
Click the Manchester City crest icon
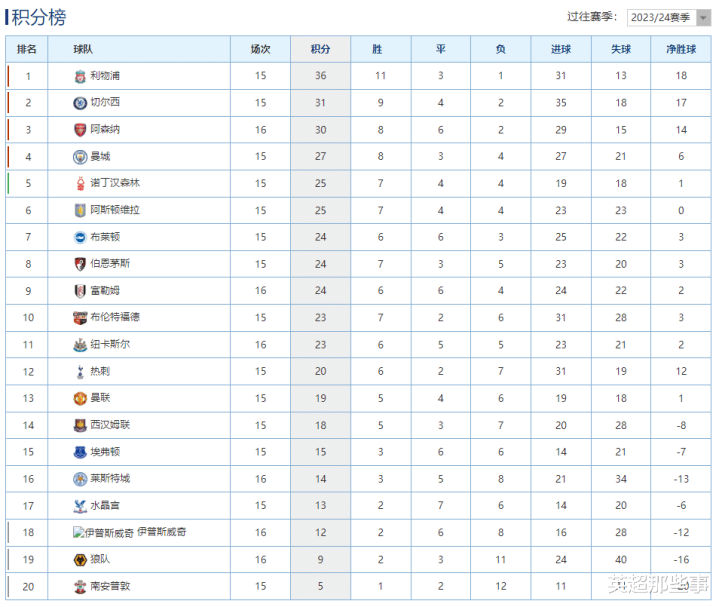pyautogui.click(x=80, y=157)
